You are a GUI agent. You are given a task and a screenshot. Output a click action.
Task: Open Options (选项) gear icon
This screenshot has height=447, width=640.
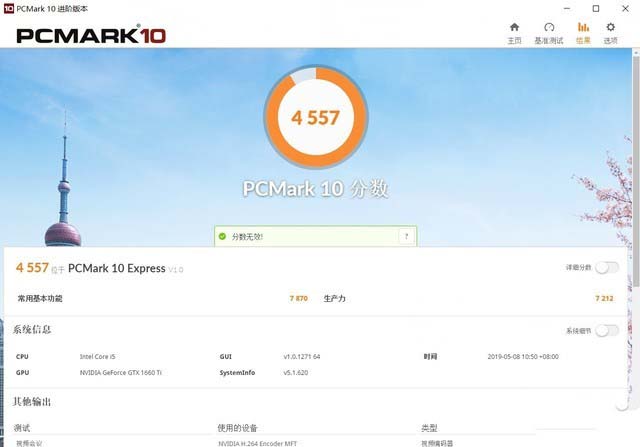[610, 27]
